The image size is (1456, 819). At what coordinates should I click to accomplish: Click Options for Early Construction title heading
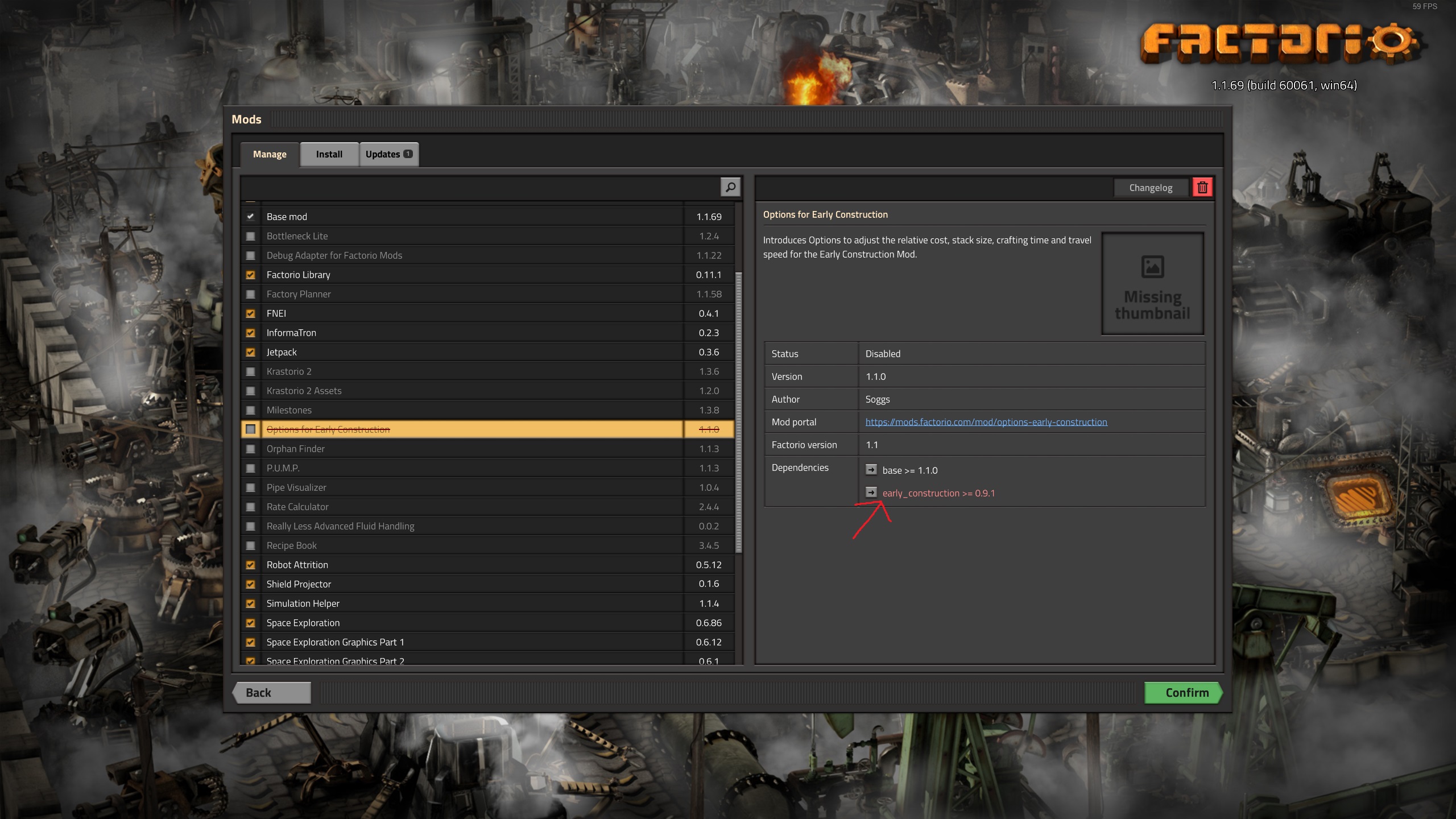[x=825, y=214]
